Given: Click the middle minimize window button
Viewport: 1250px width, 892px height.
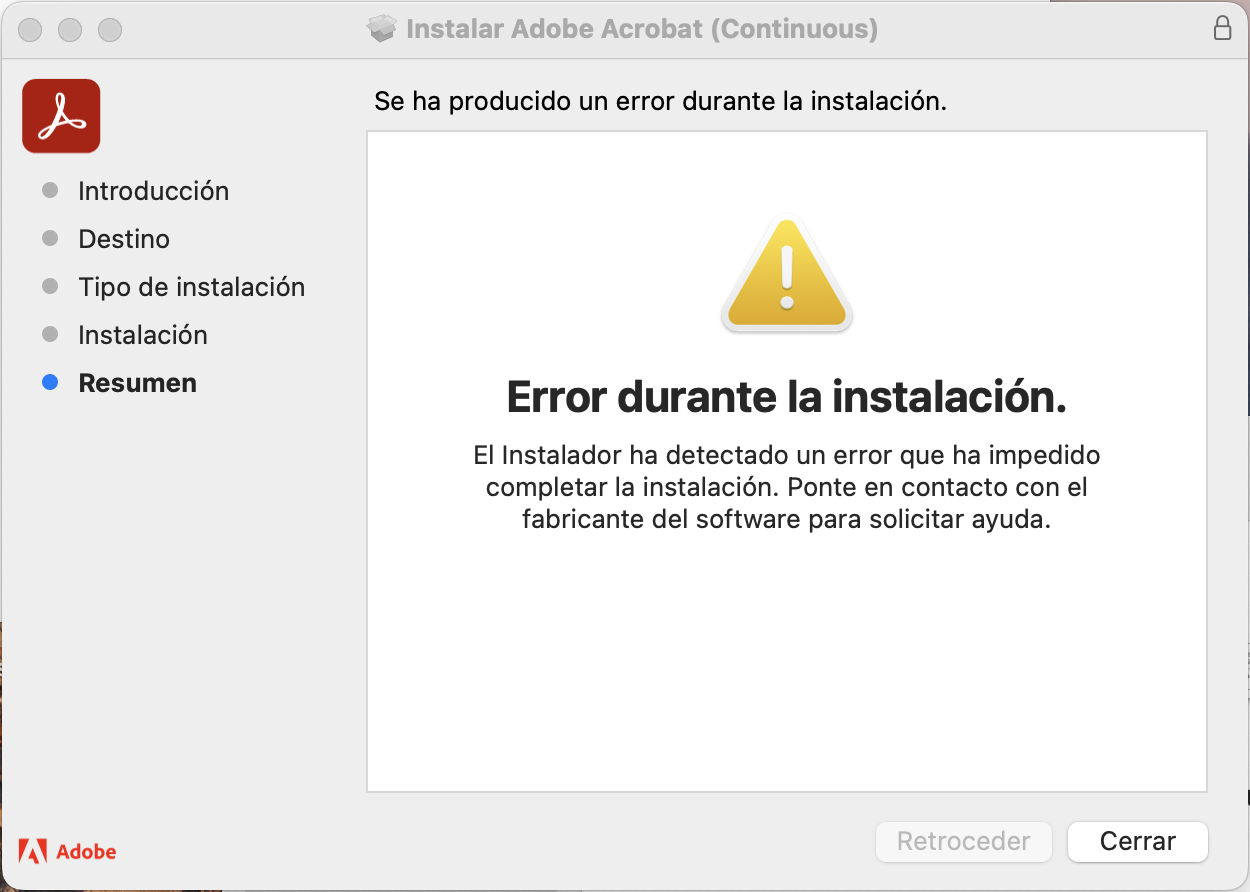Looking at the screenshot, I should point(70,30).
